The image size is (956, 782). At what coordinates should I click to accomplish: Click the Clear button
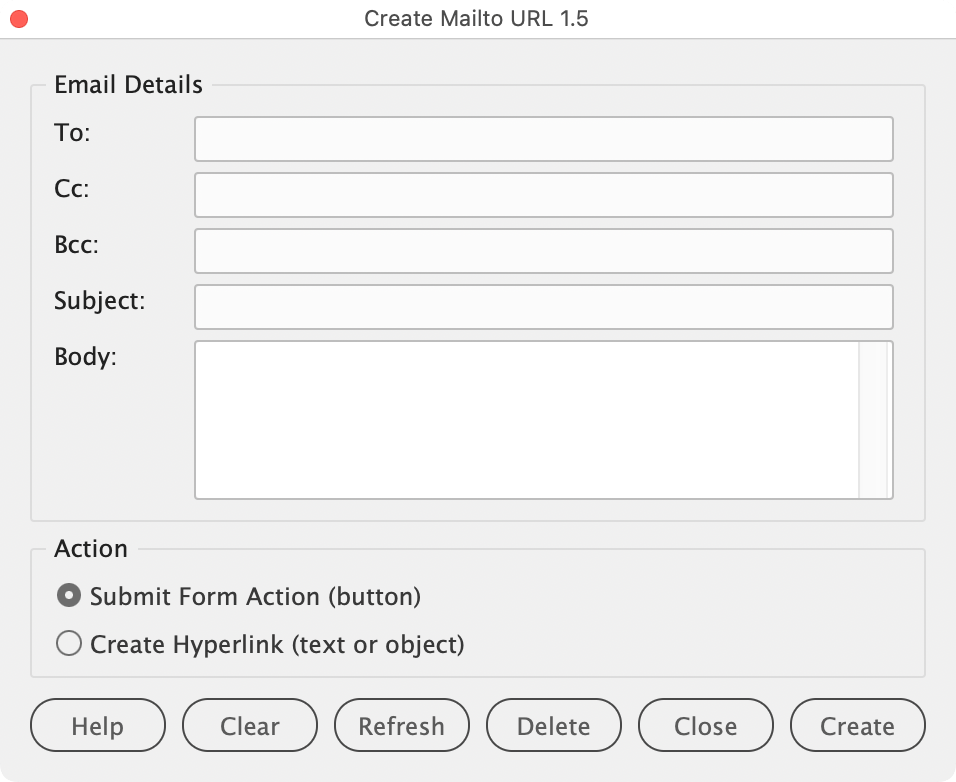coord(250,726)
